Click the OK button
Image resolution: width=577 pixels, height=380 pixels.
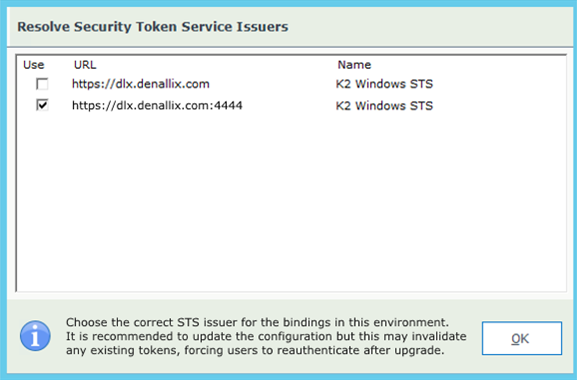(522, 338)
